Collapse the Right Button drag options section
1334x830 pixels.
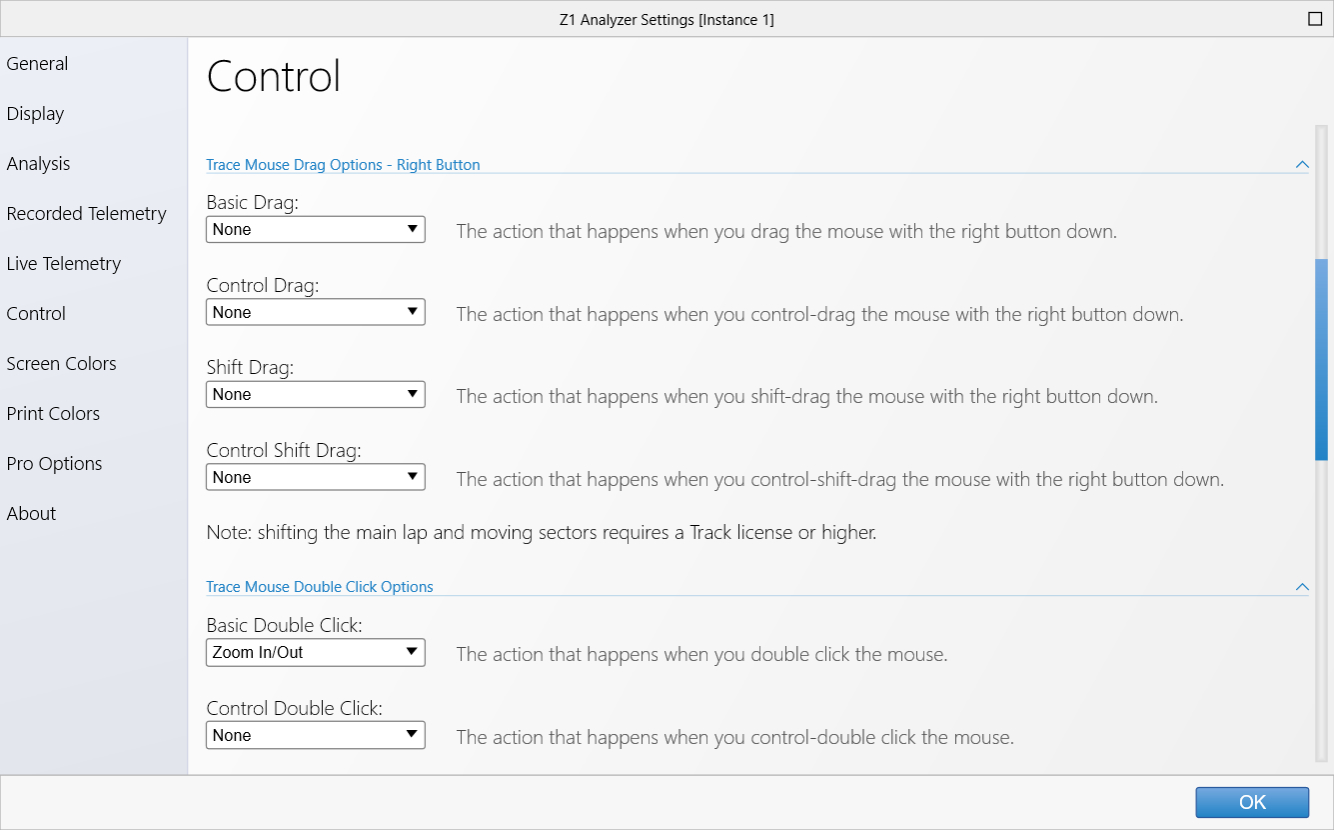(1301, 164)
